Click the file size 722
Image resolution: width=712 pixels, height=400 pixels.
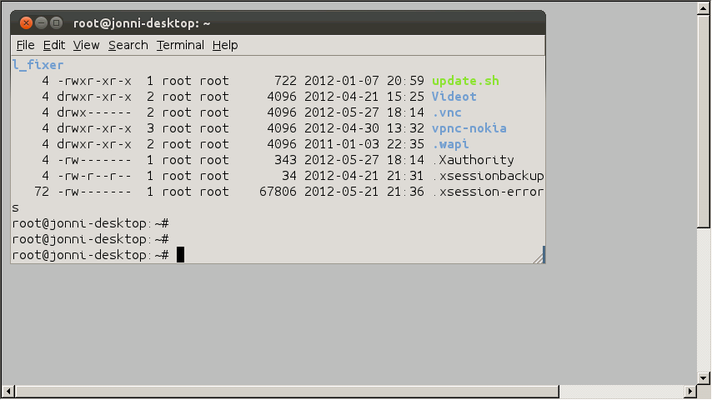pyautogui.click(x=285, y=81)
